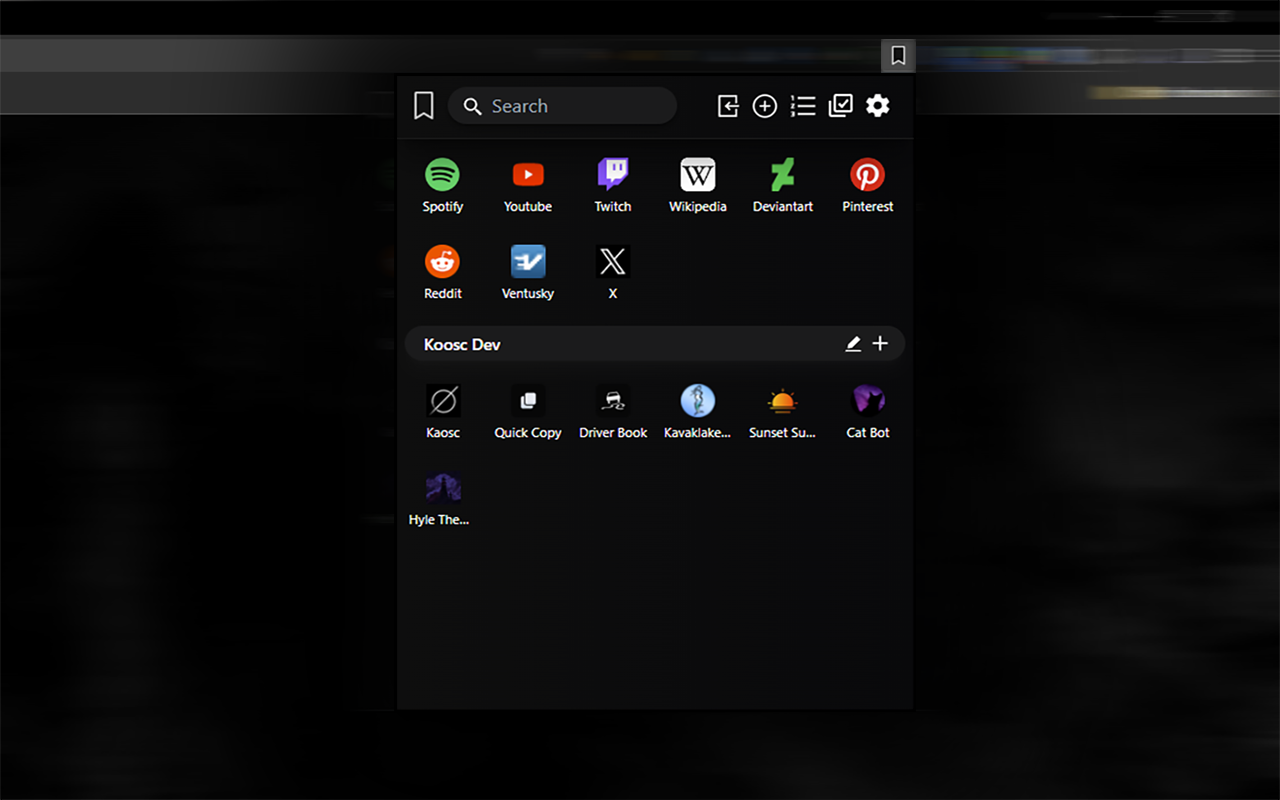Open the Cat Bot bookmark
This screenshot has height=800, width=1280.
(x=868, y=411)
